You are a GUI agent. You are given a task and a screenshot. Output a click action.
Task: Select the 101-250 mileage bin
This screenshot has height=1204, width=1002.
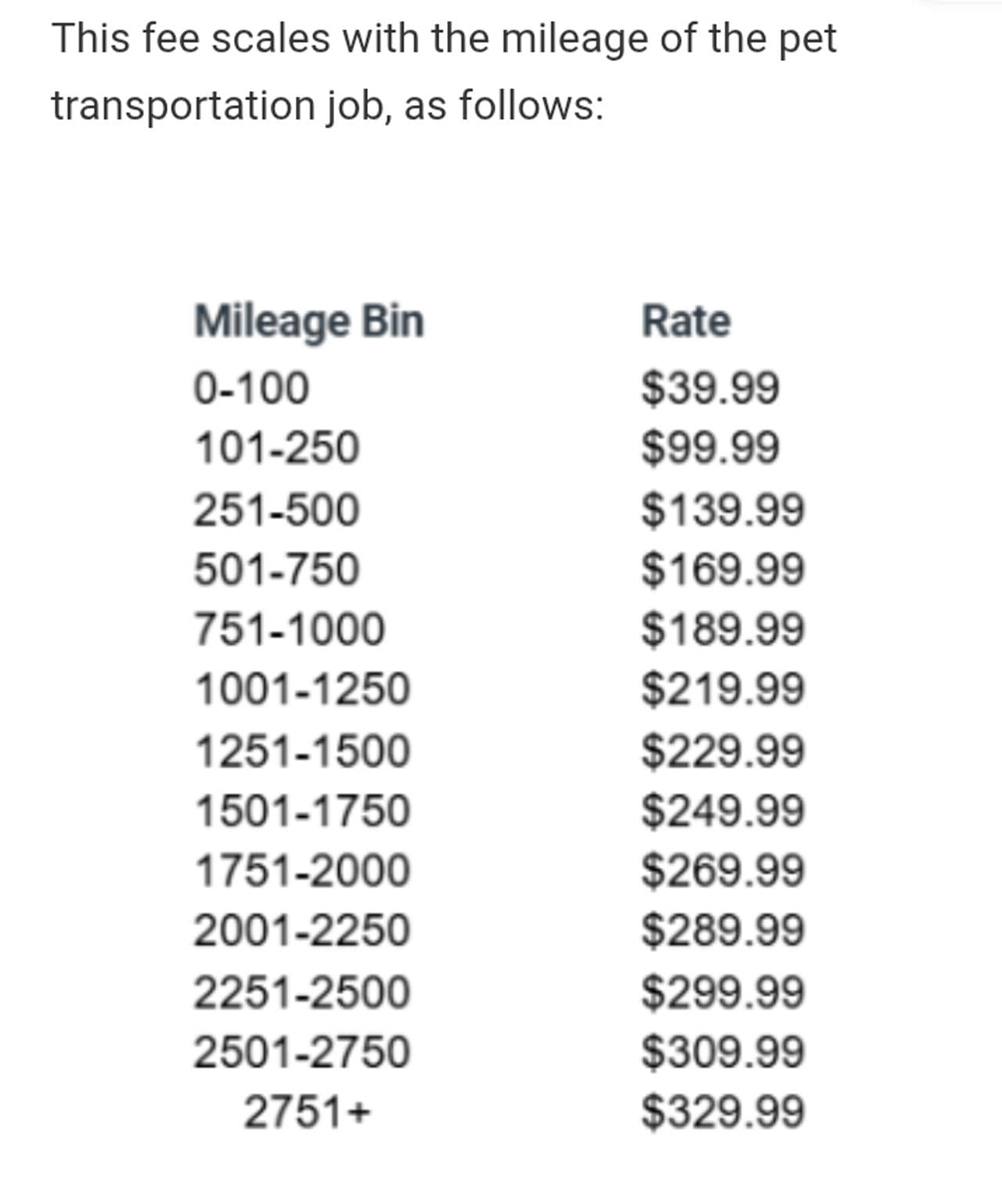click(276, 449)
